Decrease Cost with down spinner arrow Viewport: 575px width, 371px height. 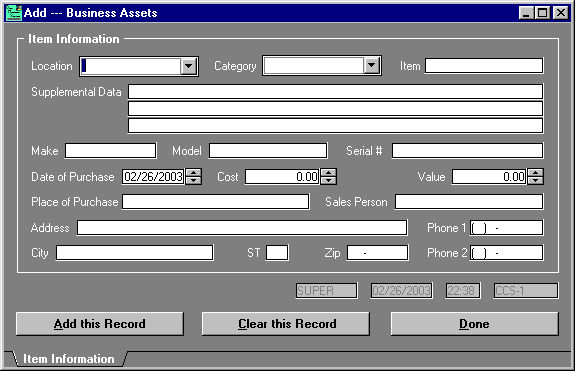click(x=328, y=180)
